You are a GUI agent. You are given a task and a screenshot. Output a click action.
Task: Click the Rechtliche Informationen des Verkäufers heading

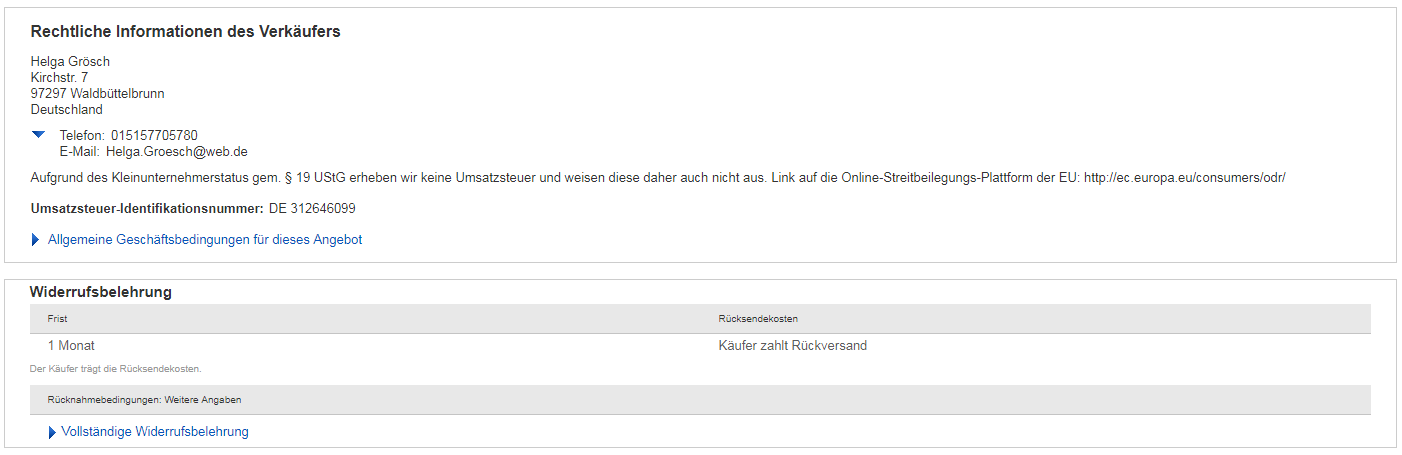(x=185, y=32)
